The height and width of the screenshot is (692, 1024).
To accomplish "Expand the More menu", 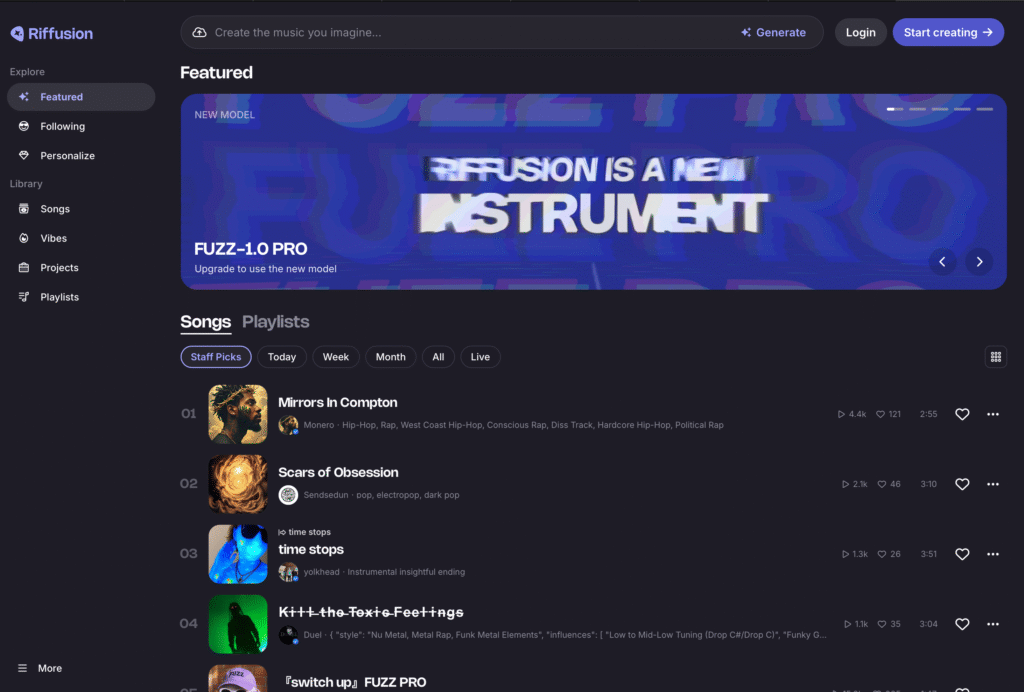I will pyautogui.click(x=40, y=668).
